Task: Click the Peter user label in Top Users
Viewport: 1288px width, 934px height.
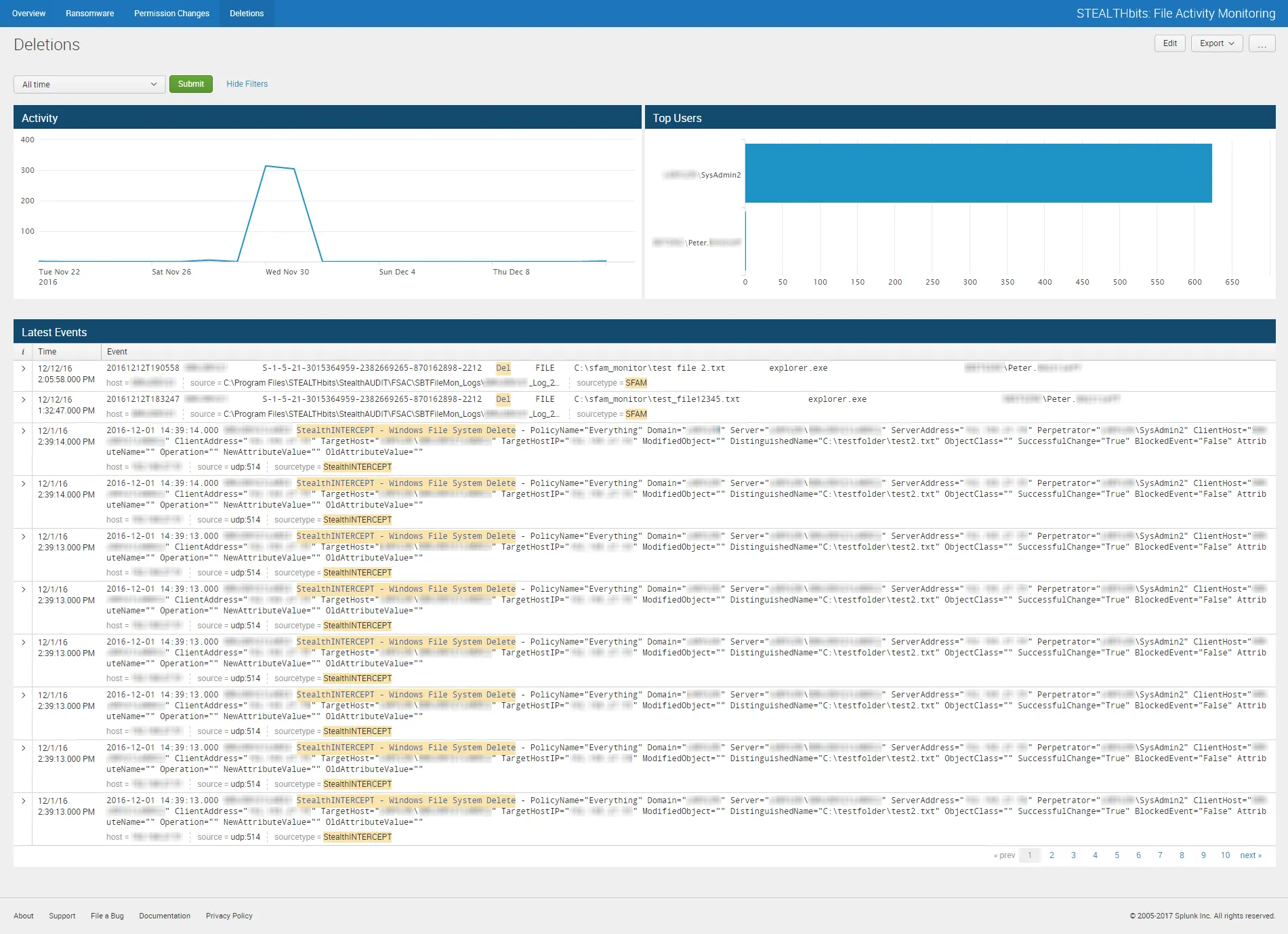Action: pyautogui.click(x=697, y=243)
